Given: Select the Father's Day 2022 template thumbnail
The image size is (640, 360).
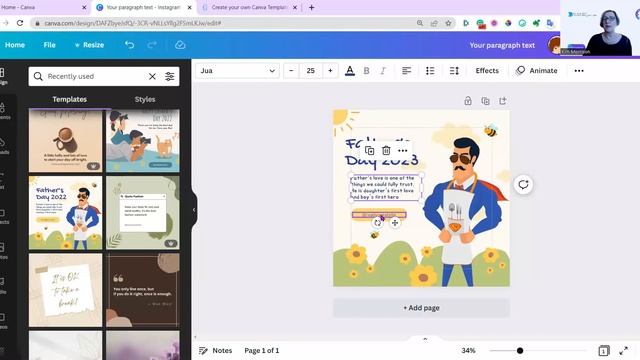Looking at the screenshot, I should click(x=65, y=213).
